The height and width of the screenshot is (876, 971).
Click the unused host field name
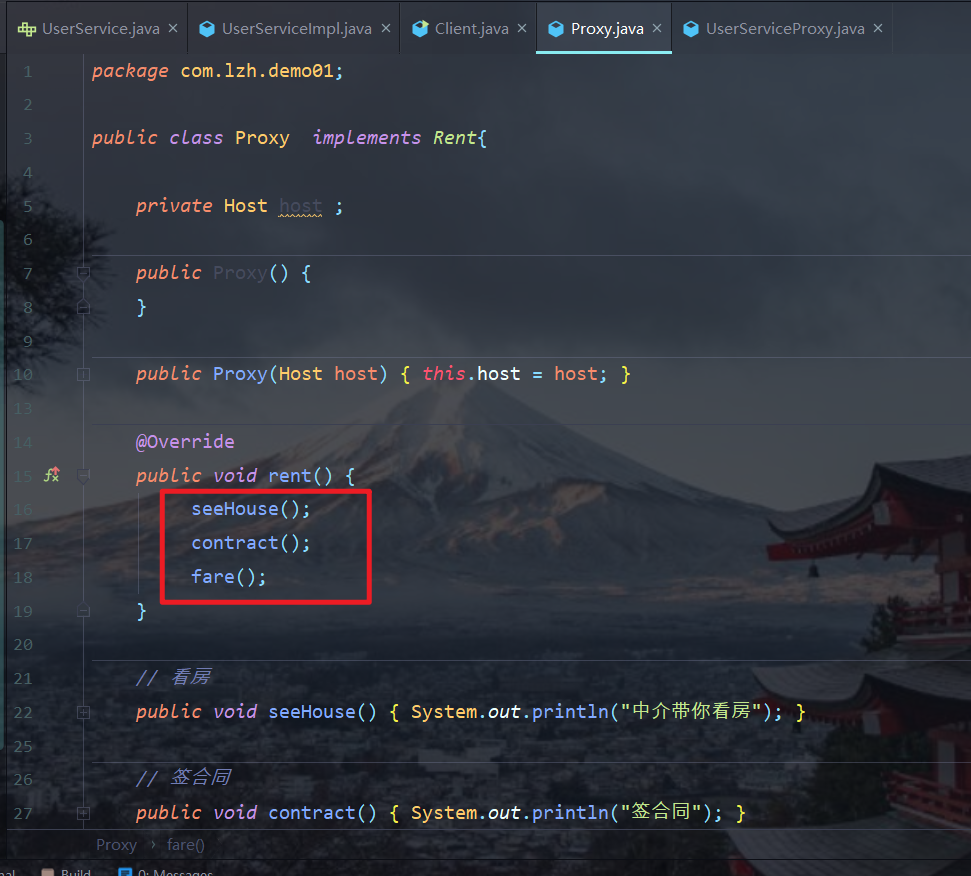[300, 206]
